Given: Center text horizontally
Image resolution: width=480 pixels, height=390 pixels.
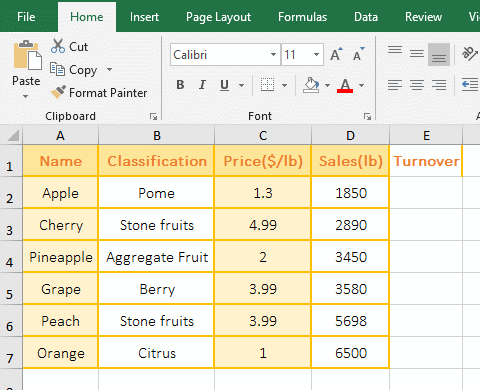Looking at the screenshot, I should click(417, 85).
